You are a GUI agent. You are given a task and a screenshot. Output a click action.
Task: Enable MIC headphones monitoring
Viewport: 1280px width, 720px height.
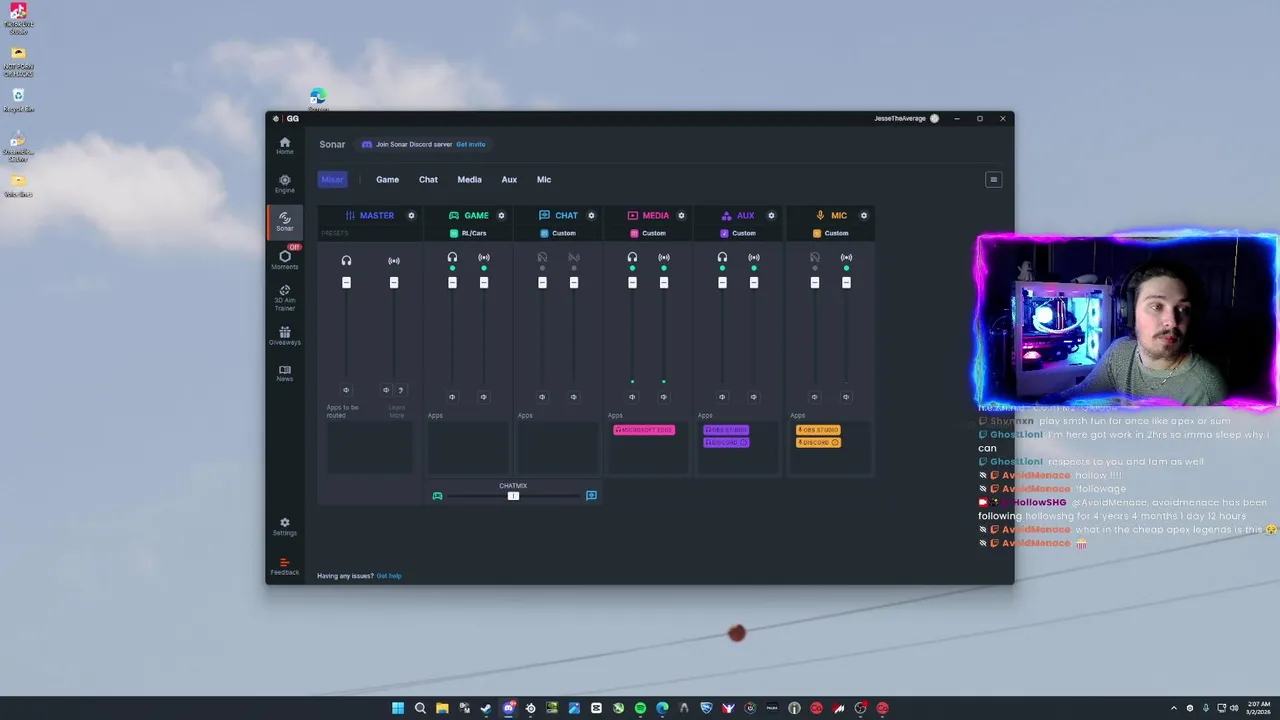coord(815,257)
